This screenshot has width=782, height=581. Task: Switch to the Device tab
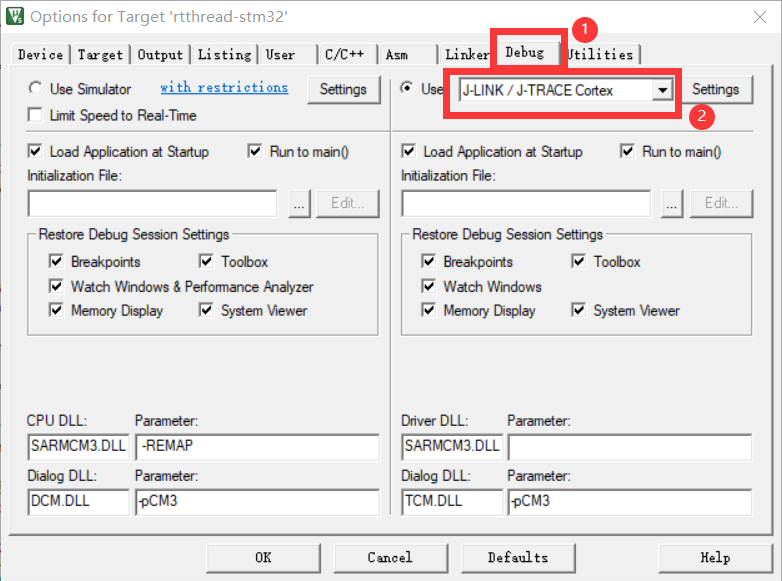coord(40,54)
